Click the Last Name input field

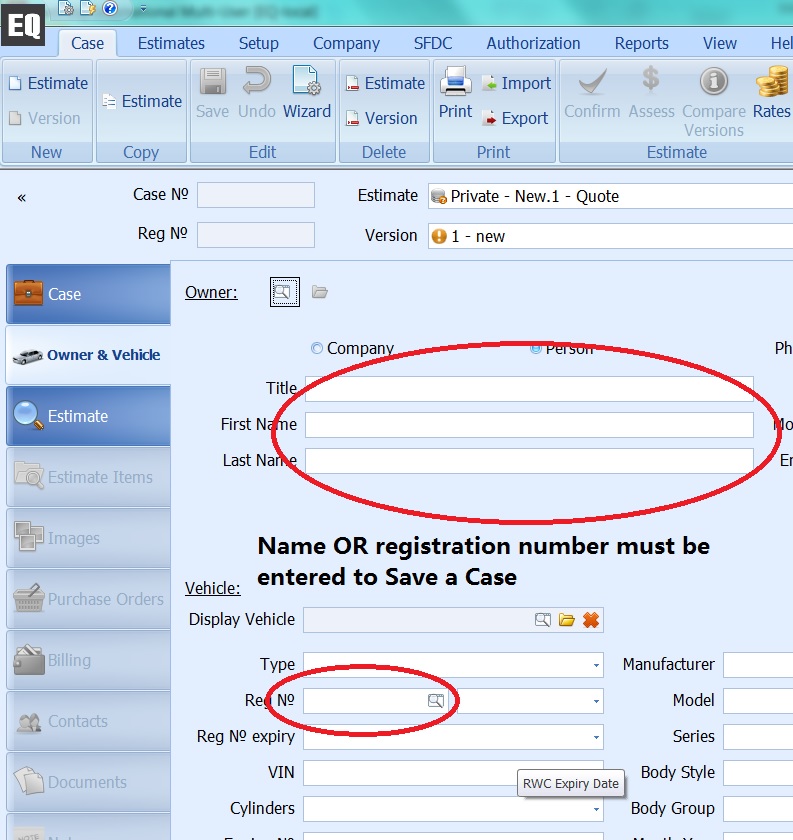point(529,461)
